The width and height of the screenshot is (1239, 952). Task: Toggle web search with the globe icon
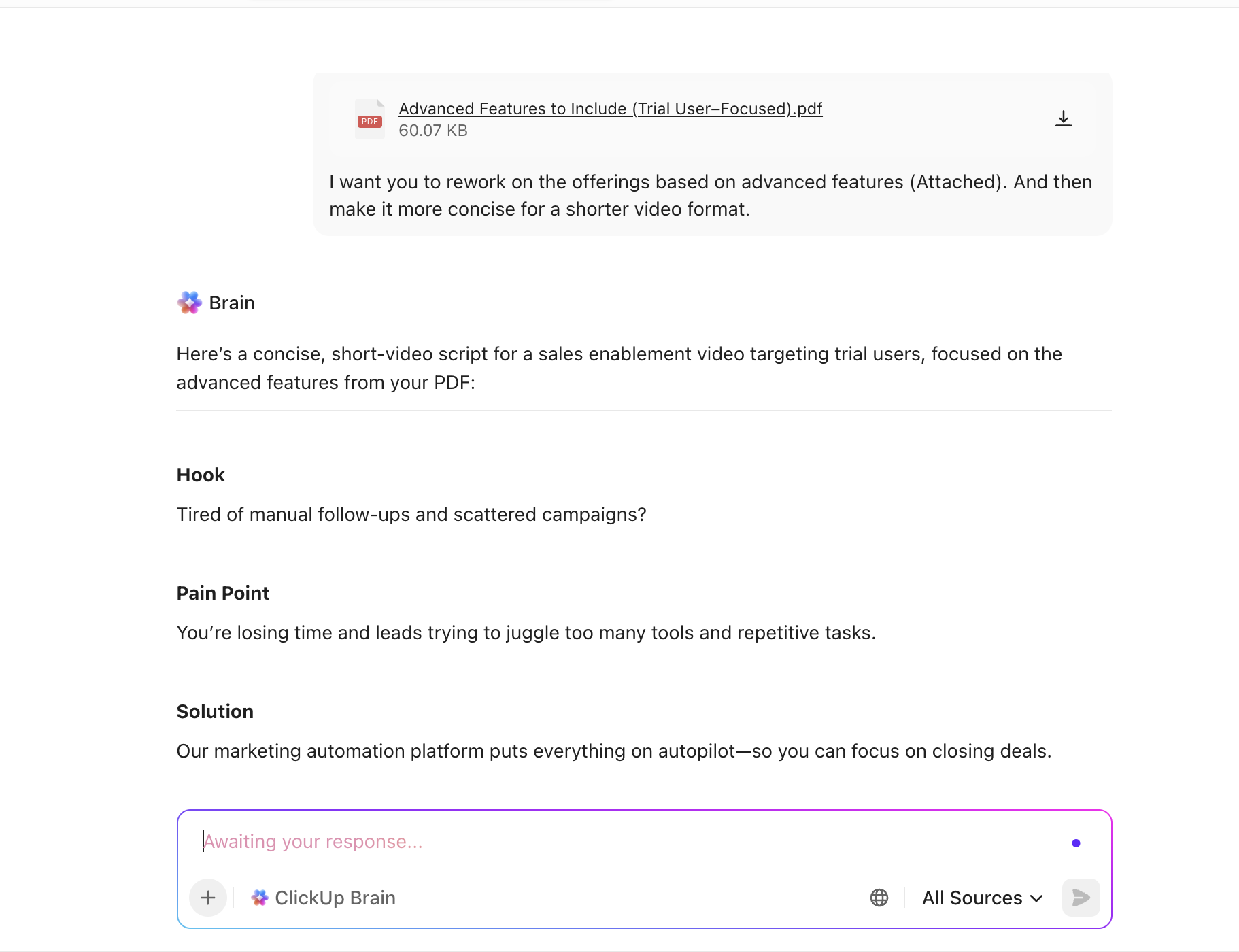coord(879,898)
